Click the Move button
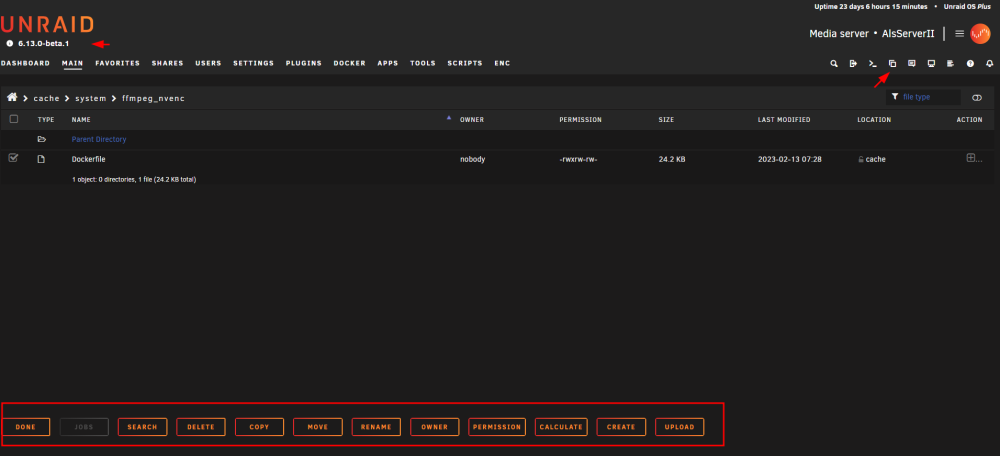Screen dimensions: 1000x456 tap(318, 427)
